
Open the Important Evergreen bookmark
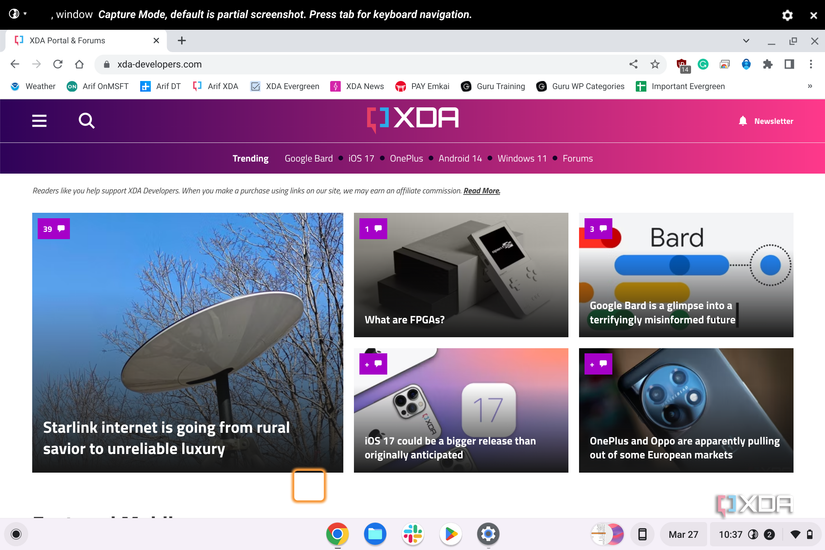[680, 86]
